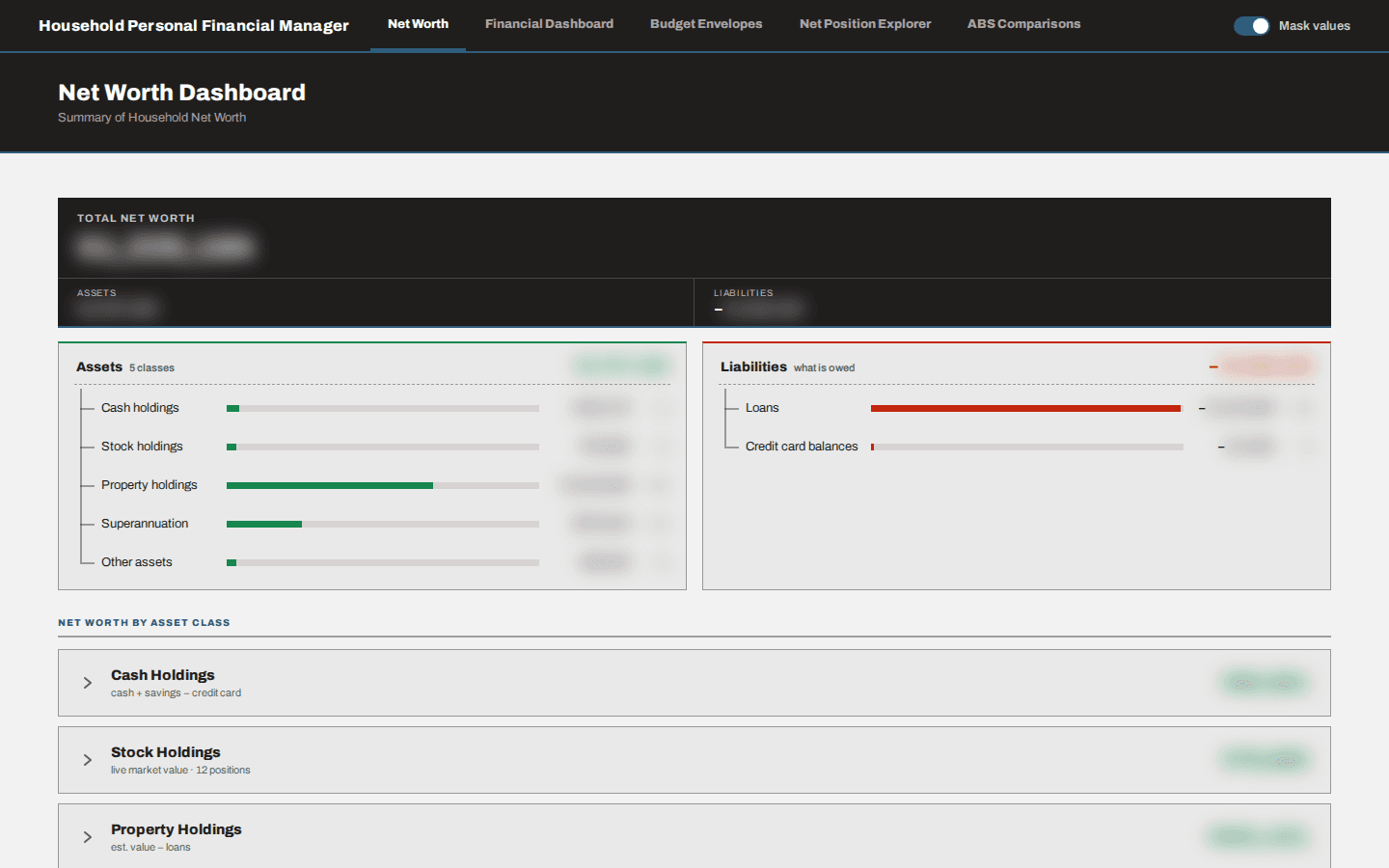The height and width of the screenshot is (868, 1389).
Task: Click the 'what is owed' caption
Action: click(824, 368)
